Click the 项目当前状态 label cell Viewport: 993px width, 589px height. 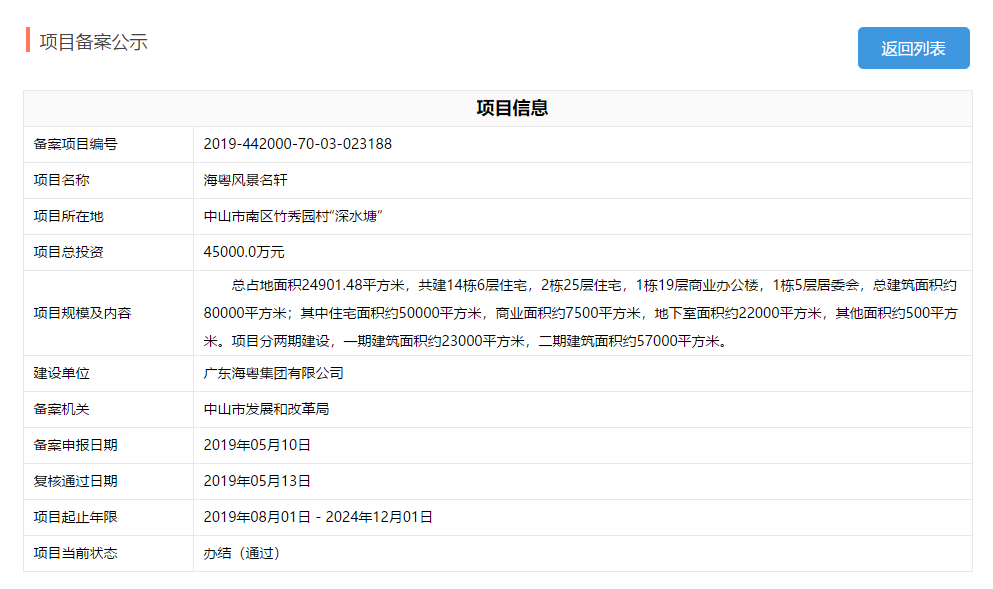coord(108,554)
